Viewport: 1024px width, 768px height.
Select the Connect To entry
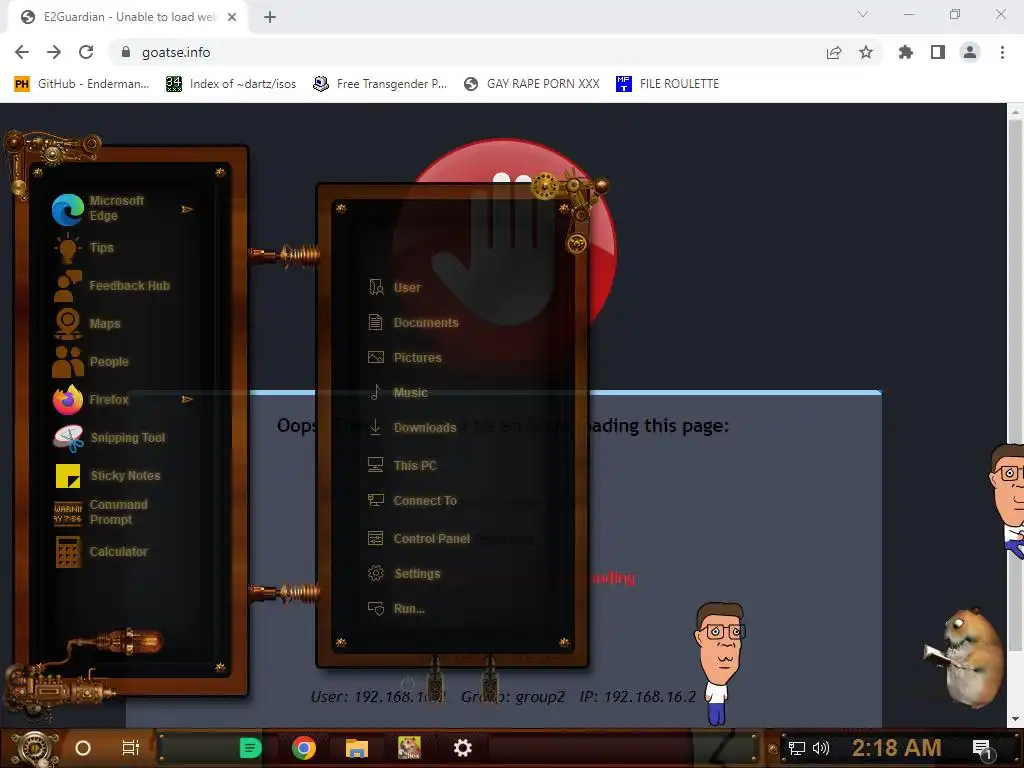(412, 500)
